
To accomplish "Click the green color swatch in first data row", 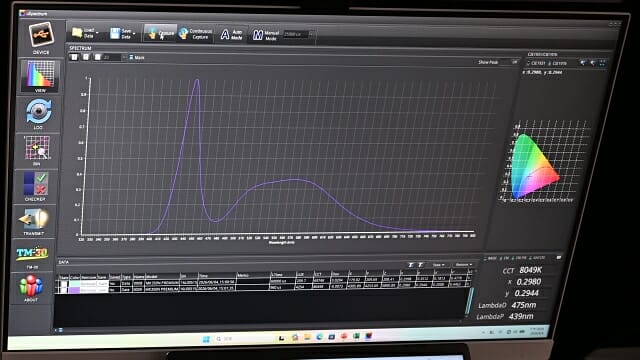I will [75, 283].
